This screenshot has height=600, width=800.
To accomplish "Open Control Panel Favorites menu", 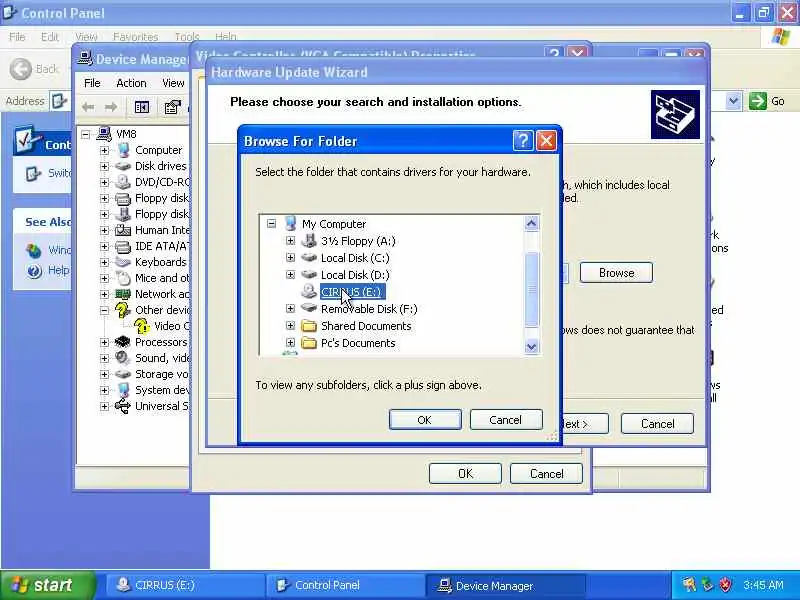I will coord(135,37).
